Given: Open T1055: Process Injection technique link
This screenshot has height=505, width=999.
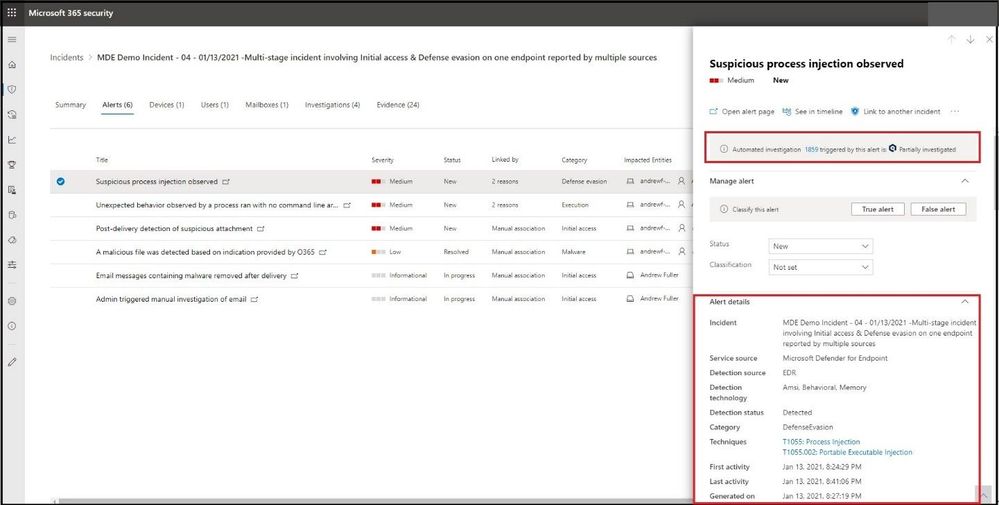Looking at the screenshot, I should click(x=821, y=441).
